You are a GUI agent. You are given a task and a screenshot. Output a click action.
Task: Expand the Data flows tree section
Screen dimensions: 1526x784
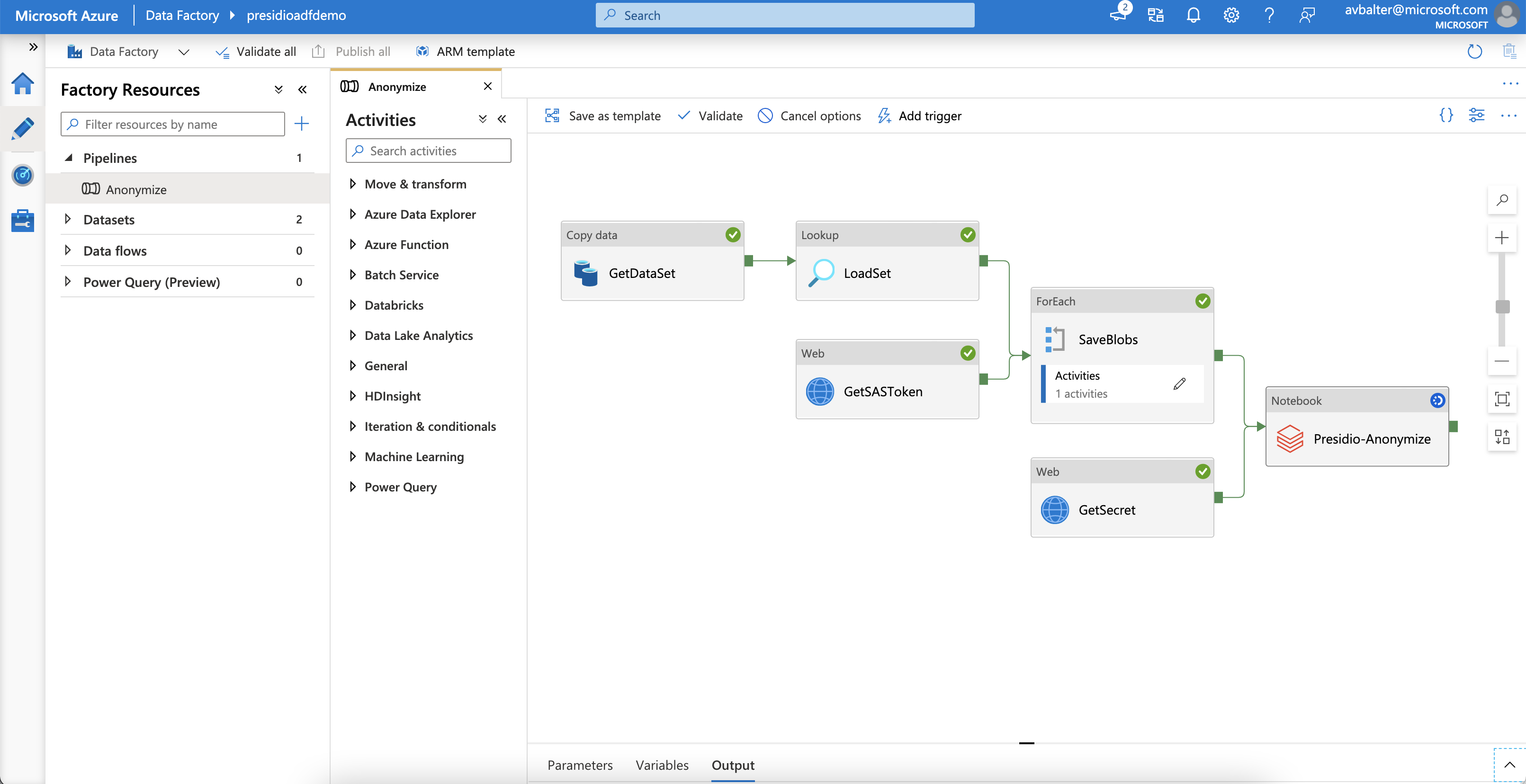[68, 251]
